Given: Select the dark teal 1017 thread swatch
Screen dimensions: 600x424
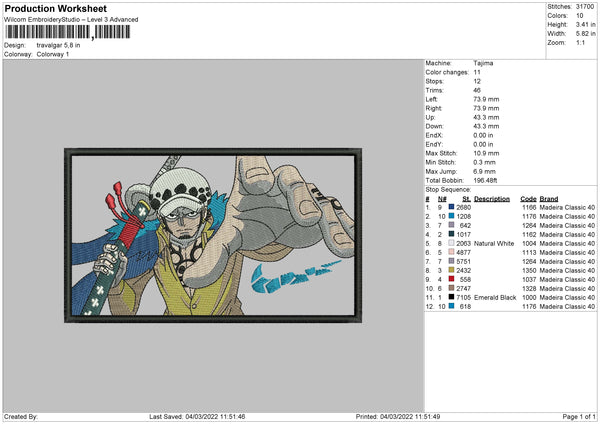Looking at the screenshot, I should coord(452,234).
